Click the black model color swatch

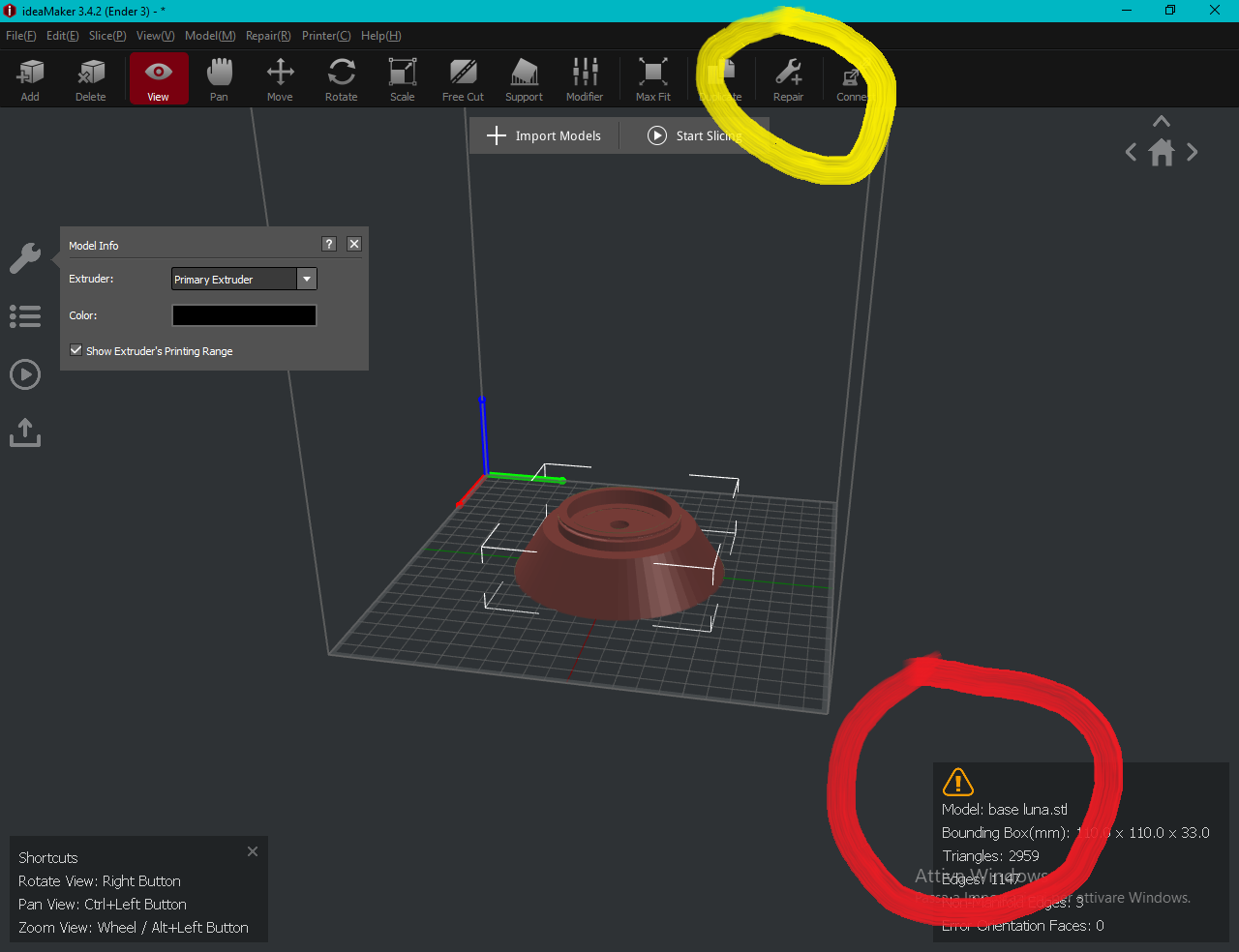(x=244, y=315)
